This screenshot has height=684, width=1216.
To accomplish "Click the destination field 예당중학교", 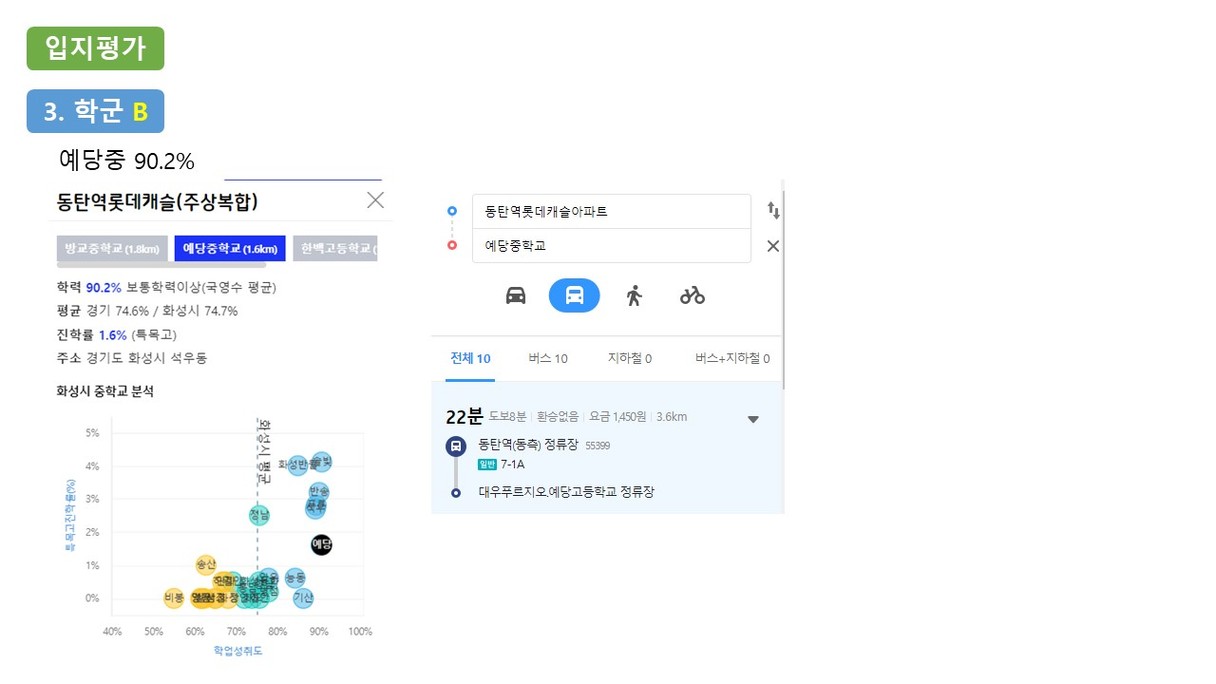I will point(611,246).
